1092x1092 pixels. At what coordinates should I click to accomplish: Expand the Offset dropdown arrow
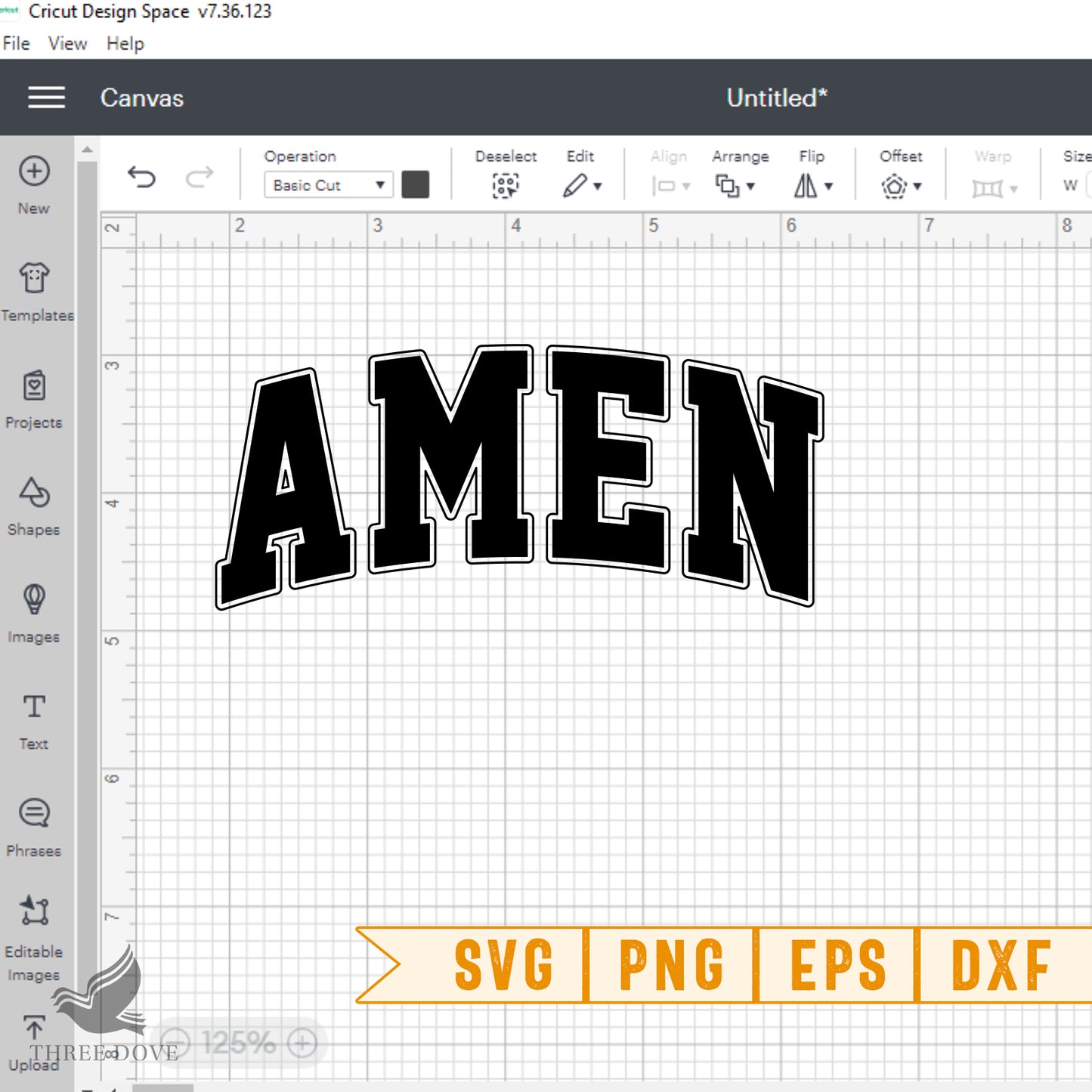(x=917, y=186)
